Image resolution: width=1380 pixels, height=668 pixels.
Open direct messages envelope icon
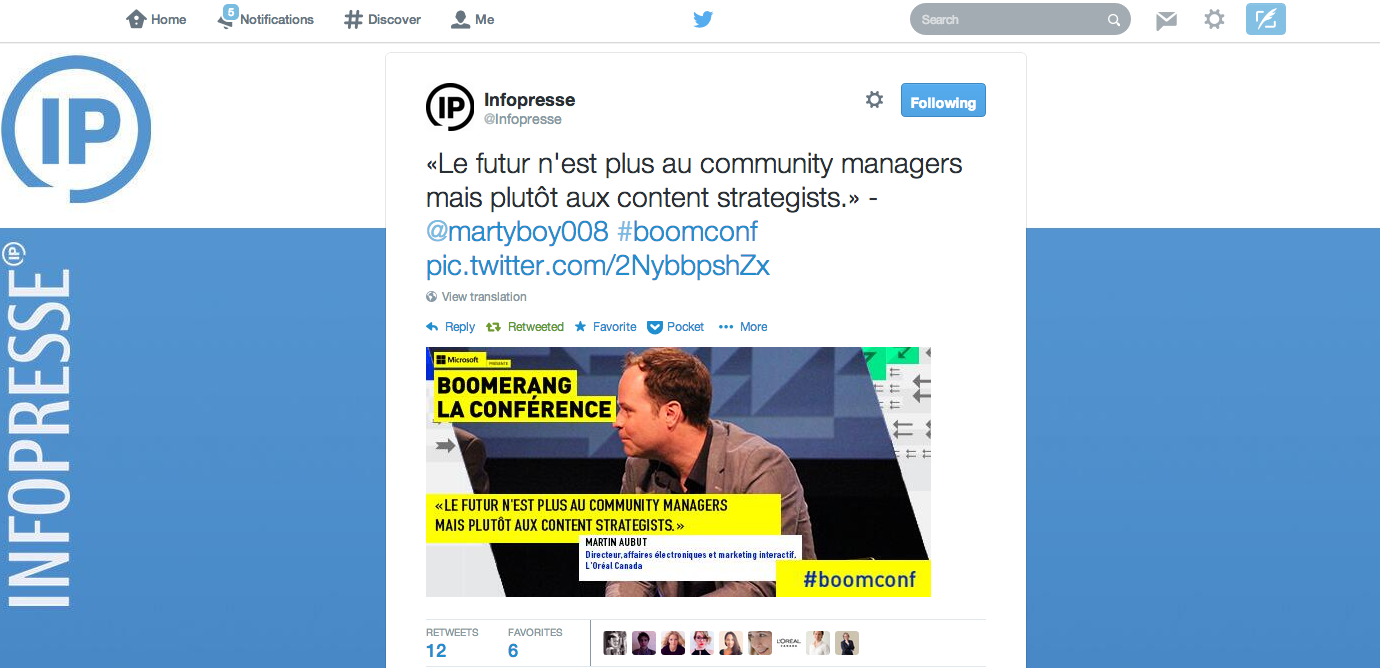click(1166, 20)
